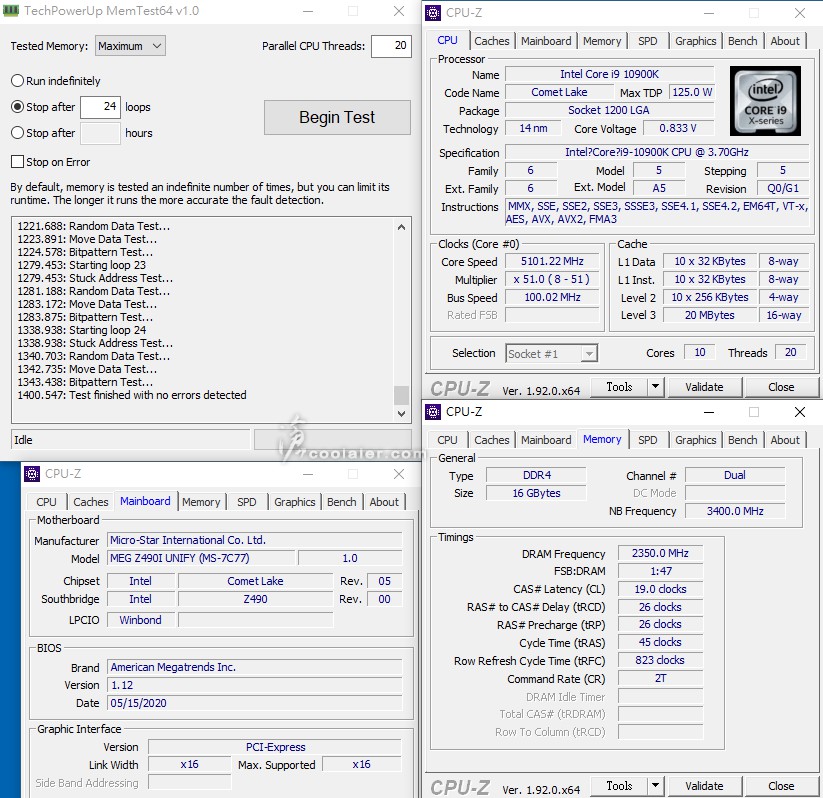This screenshot has height=798, width=823.
Task: Click the Begin Test button
Action: 337,117
